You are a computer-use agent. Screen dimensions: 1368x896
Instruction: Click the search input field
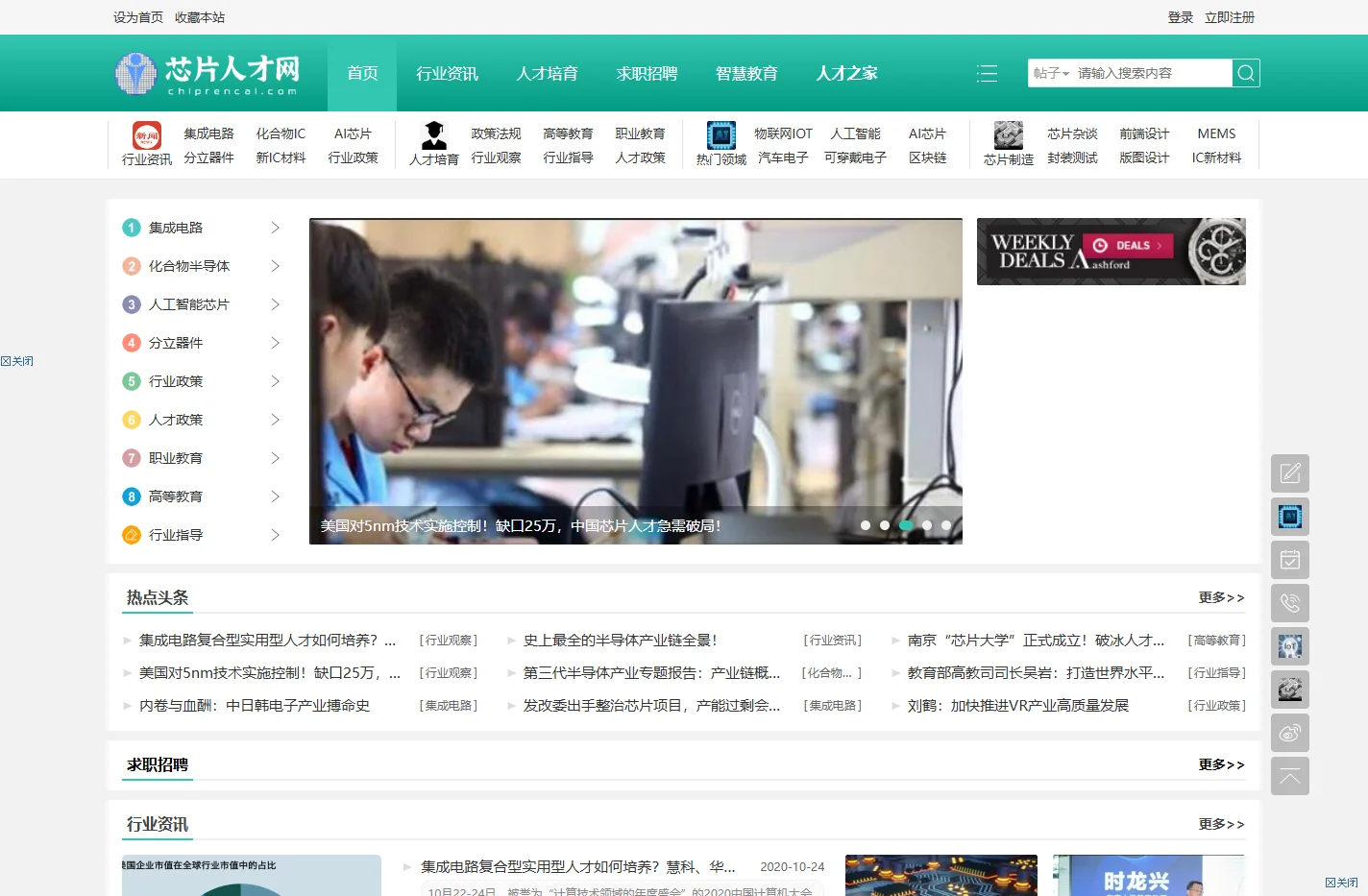coord(1152,73)
